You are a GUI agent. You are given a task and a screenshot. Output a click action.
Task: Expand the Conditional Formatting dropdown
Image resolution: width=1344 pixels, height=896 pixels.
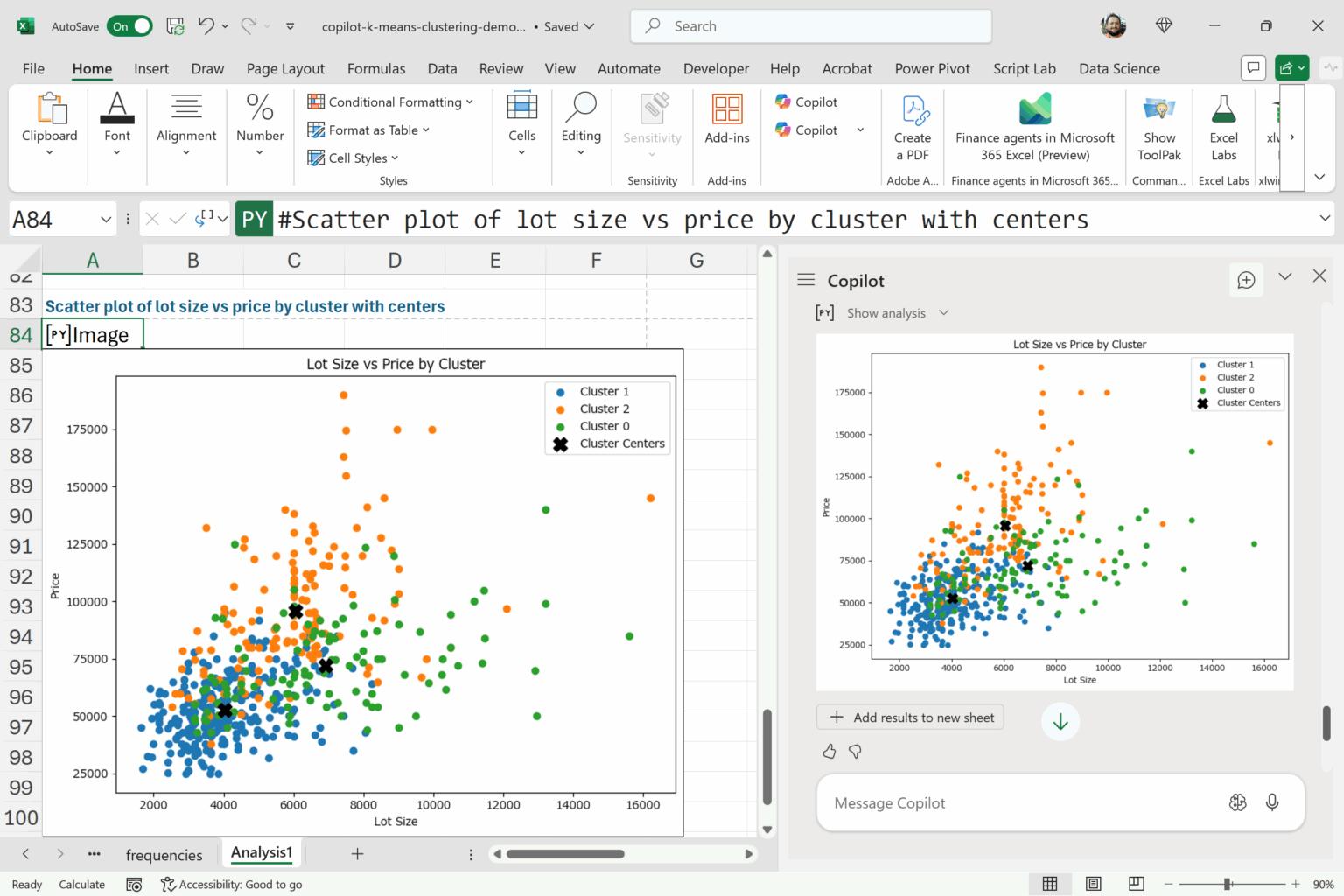tap(470, 102)
